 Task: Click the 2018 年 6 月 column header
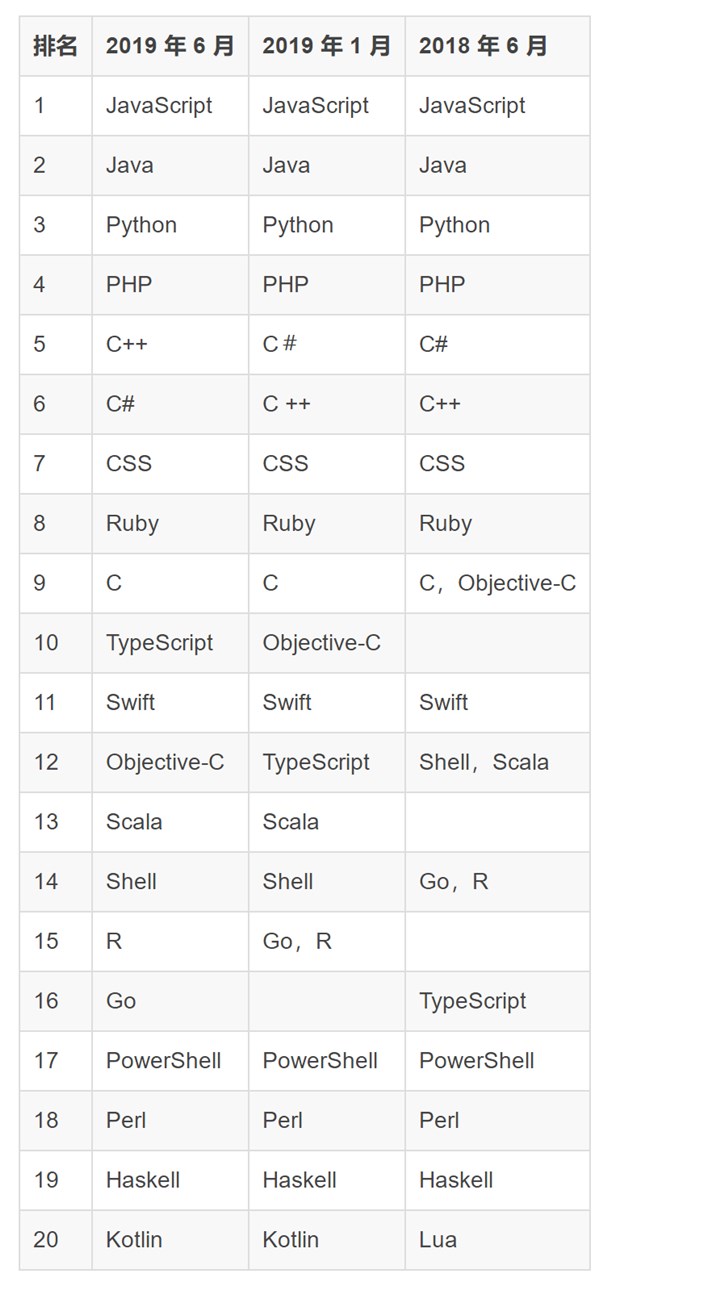tap(483, 46)
